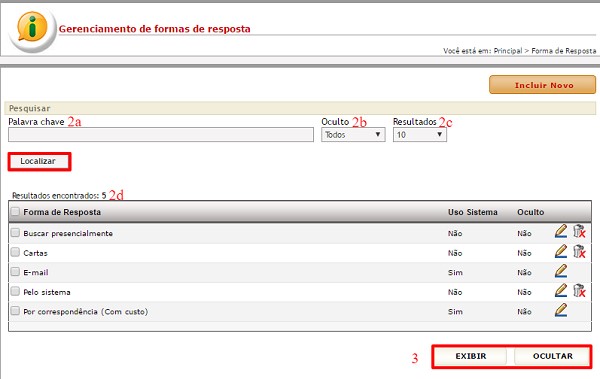Edit Por correspondência (Com custo) entry
The image size is (600, 379).
click(x=561, y=310)
